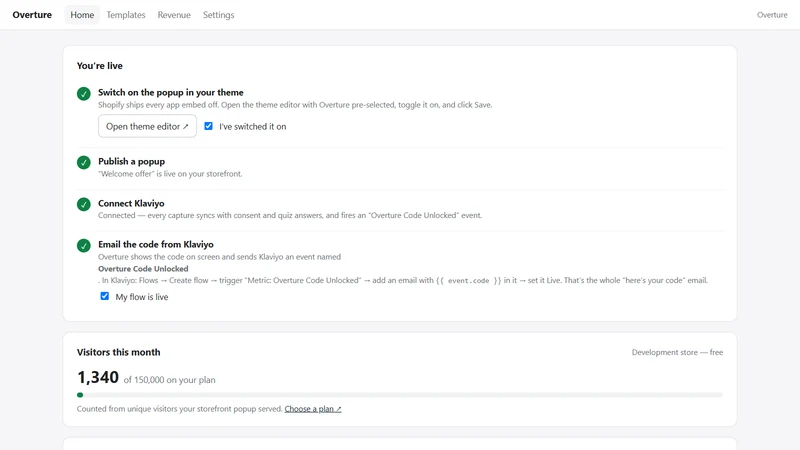800x450 pixels.
Task: Click the visitors usage progress bar
Action: tap(400, 395)
